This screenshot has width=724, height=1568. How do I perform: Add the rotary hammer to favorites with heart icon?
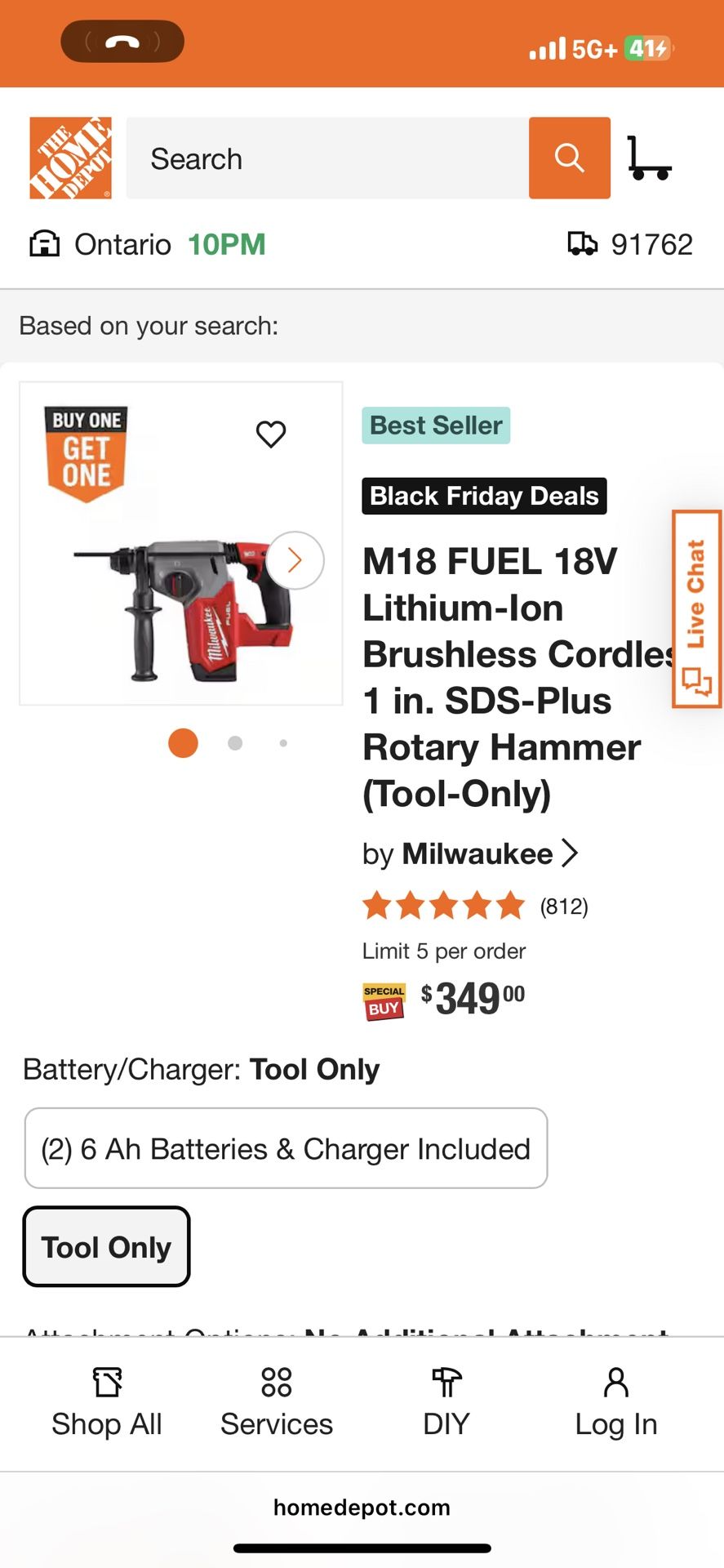(x=270, y=434)
